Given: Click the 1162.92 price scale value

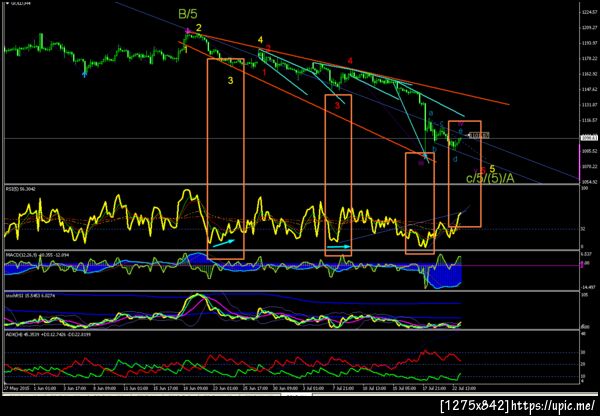Looking at the screenshot, I should pyautogui.click(x=590, y=74).
